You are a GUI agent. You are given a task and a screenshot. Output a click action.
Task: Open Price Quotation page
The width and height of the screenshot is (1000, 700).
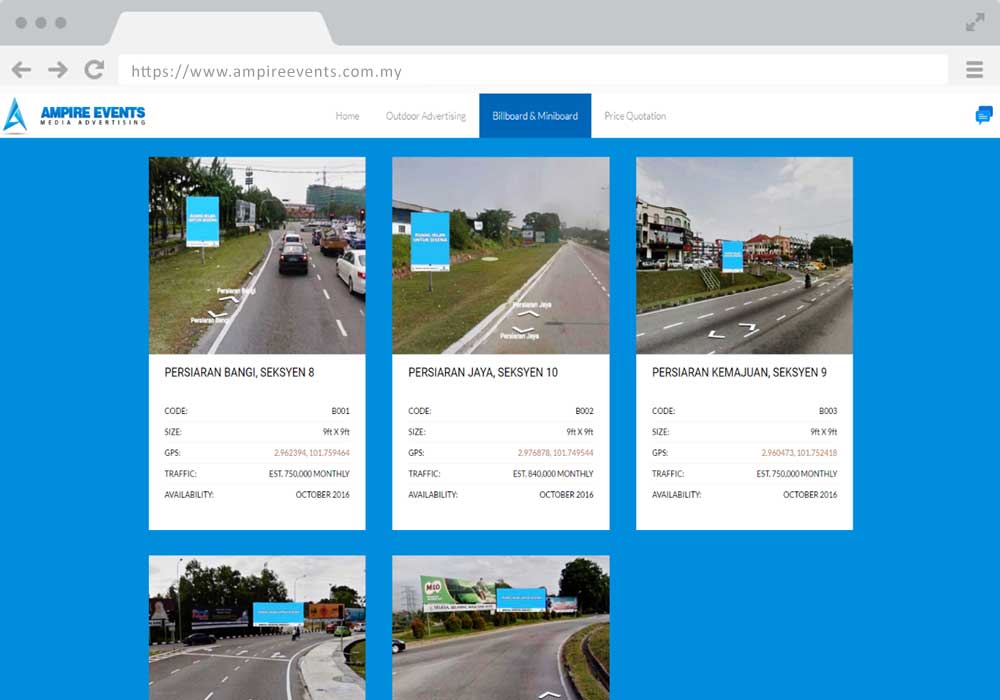[x=635, y=116]
